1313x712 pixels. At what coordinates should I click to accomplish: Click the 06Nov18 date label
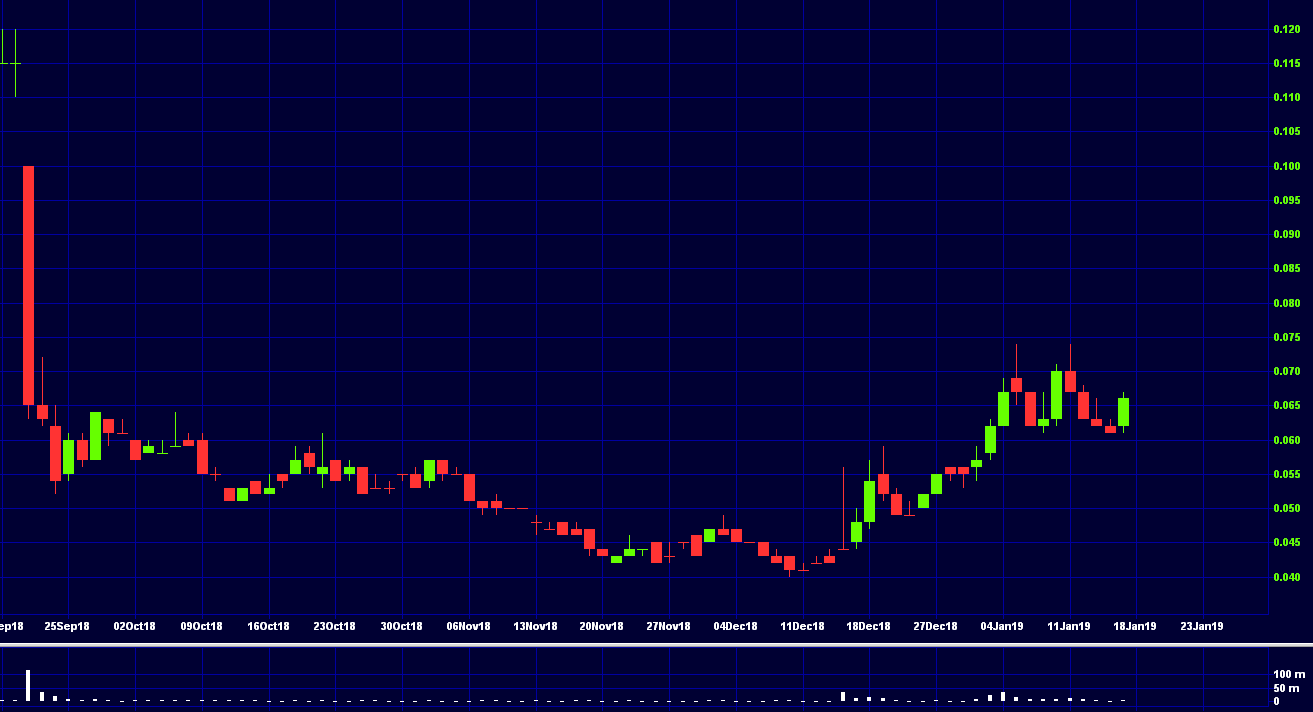point(469,626)
